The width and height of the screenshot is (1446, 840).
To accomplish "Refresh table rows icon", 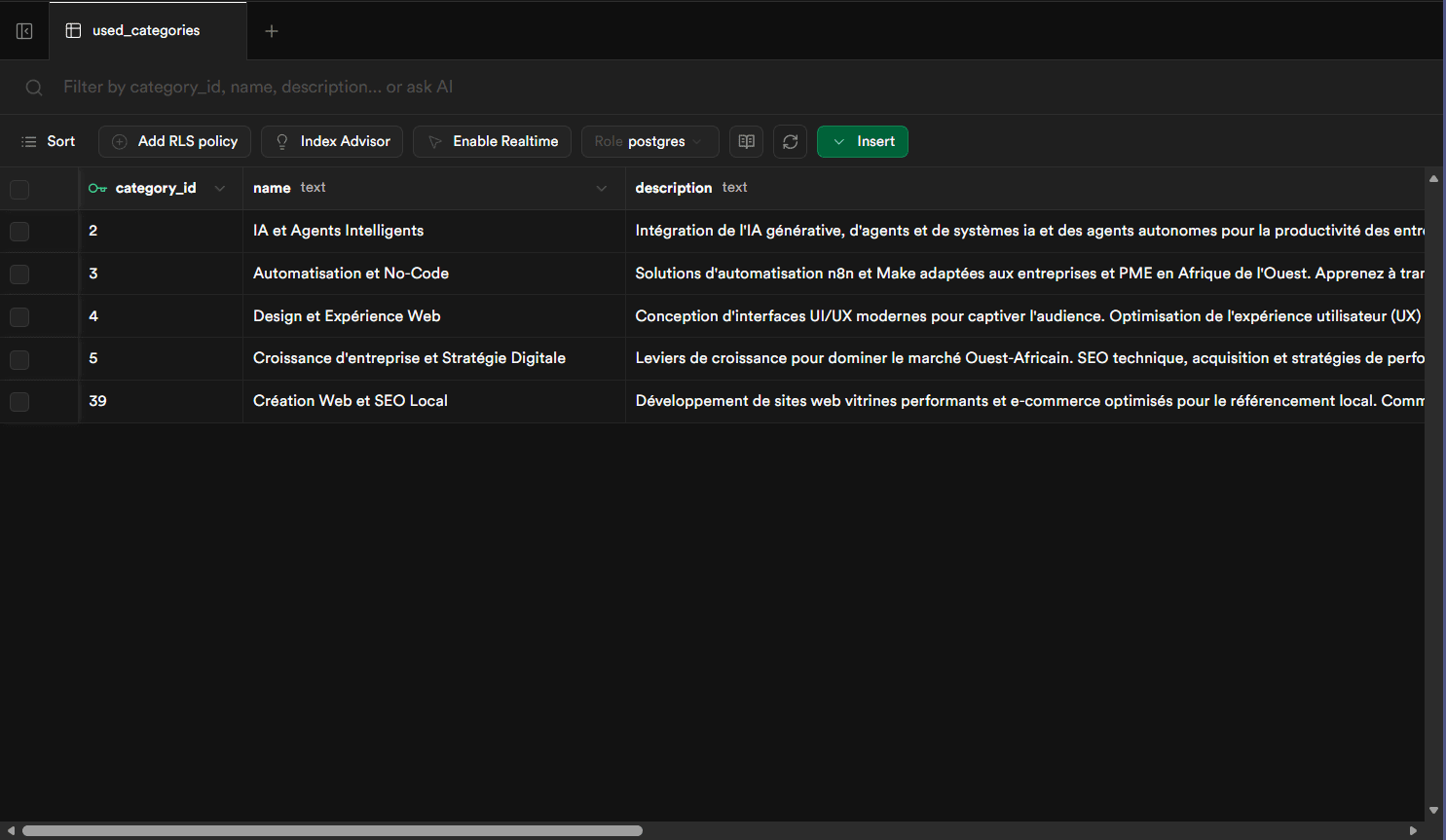I will point(790,141).
